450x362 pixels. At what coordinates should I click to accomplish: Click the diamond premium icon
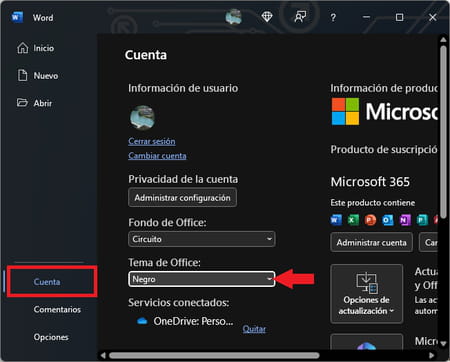pos(267,17)
